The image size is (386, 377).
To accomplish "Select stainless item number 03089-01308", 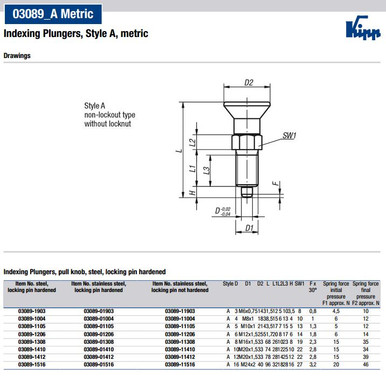I will [99, 342].
